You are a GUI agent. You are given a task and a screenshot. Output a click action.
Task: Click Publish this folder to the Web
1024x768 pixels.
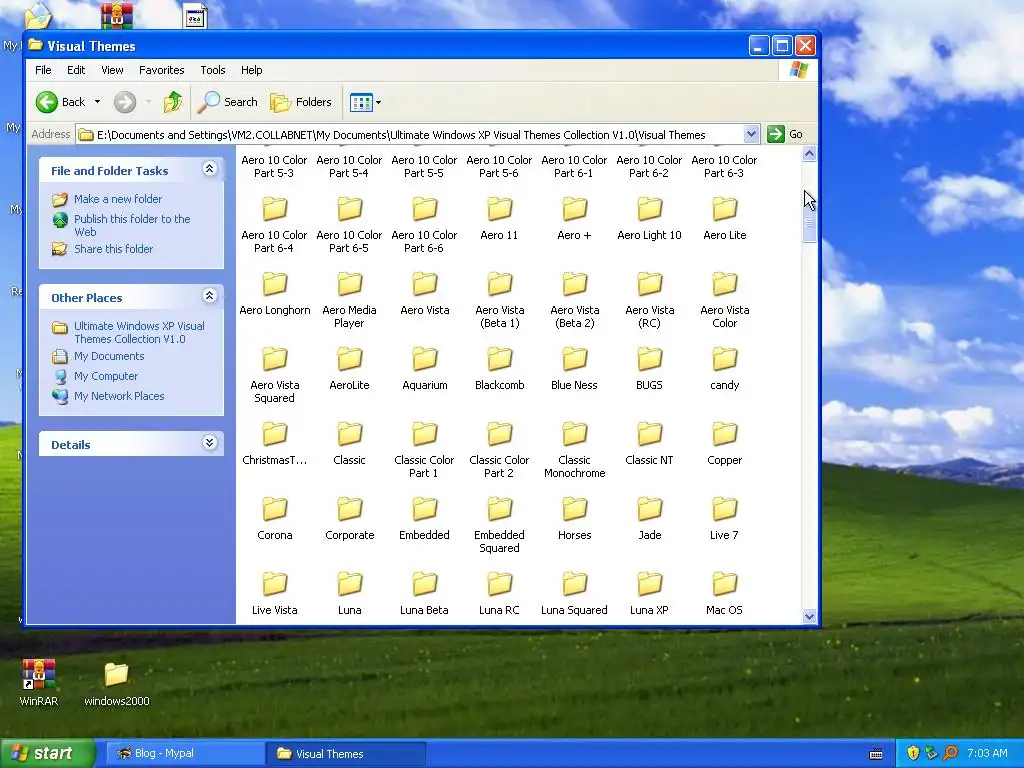pyautogui.click(x=132, y=225)
